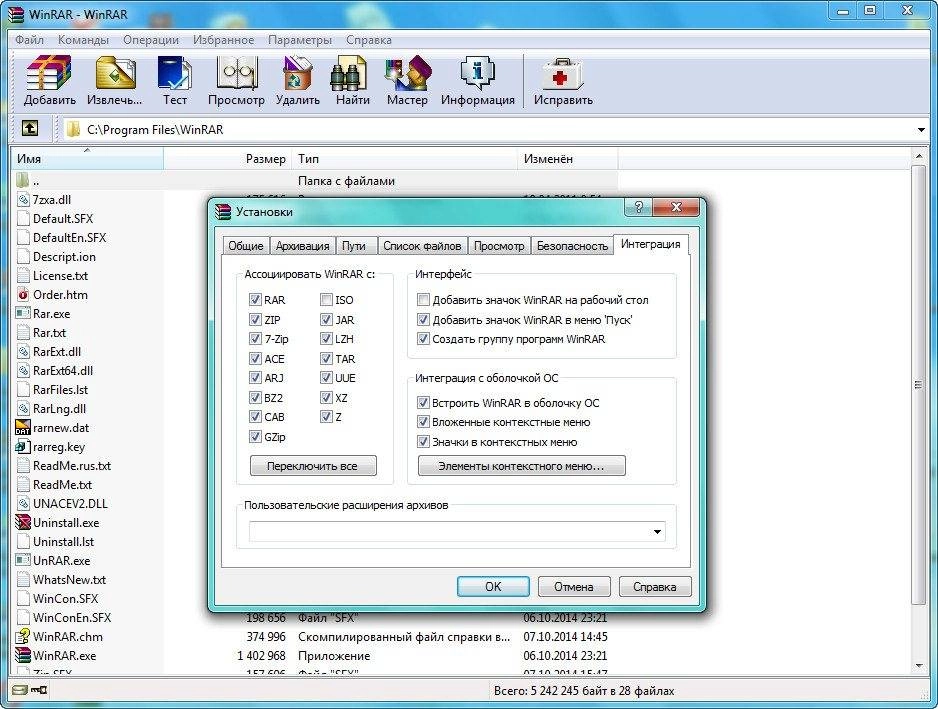Click Элементы контекстного меню button
The image size is (938, 709).
pyautogui.click(x=521, y=465)
